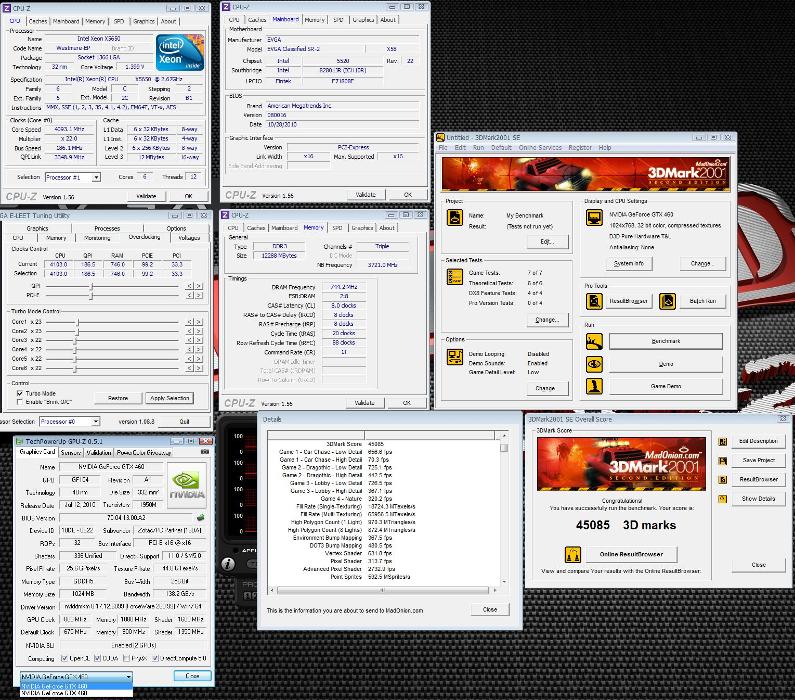Click QFI slider decrease arrow in E-LEET
This screenshot has height=700, width=795.
click(x=189, y=286)
